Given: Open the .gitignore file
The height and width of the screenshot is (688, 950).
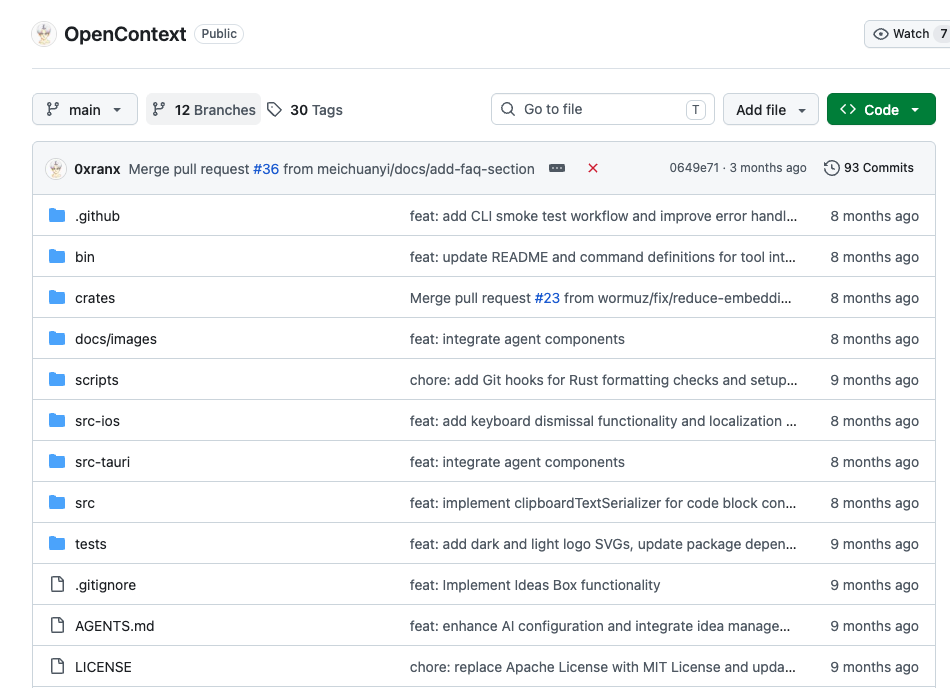Looking at the screenshot, I should tap(105, 585).
